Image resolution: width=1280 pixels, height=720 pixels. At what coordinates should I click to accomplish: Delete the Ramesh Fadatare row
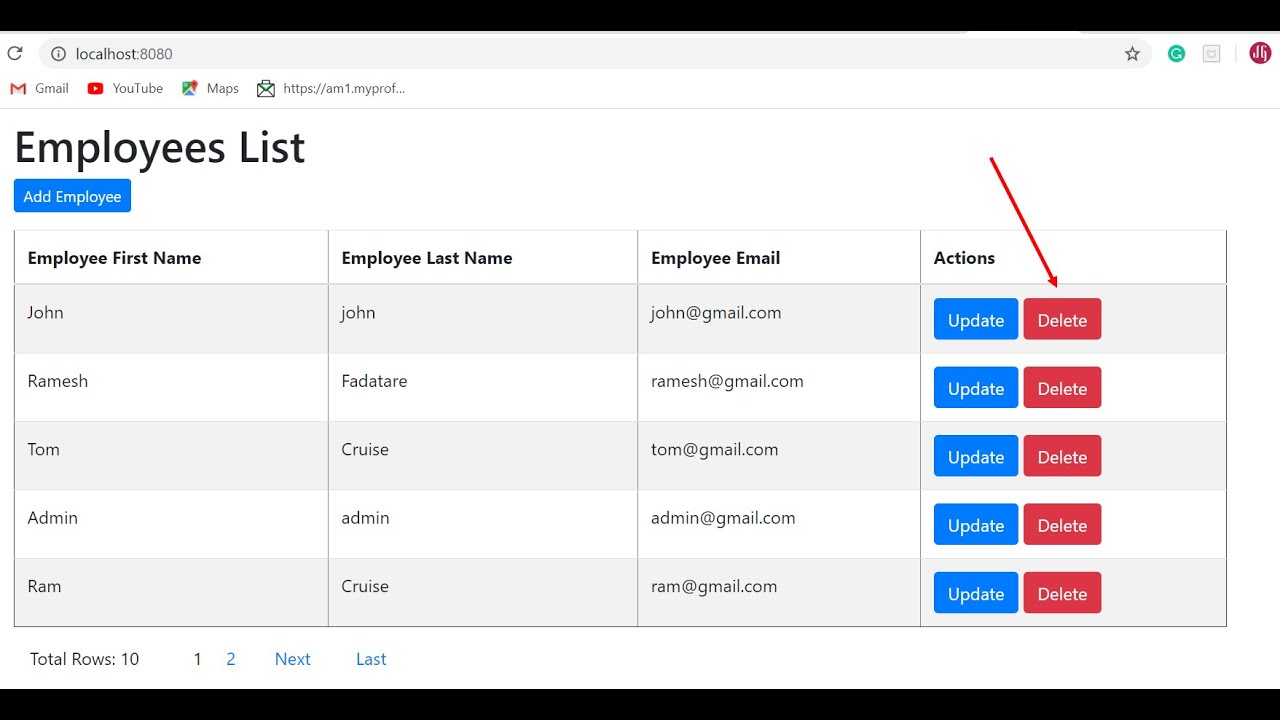(x=1062, y=388)
